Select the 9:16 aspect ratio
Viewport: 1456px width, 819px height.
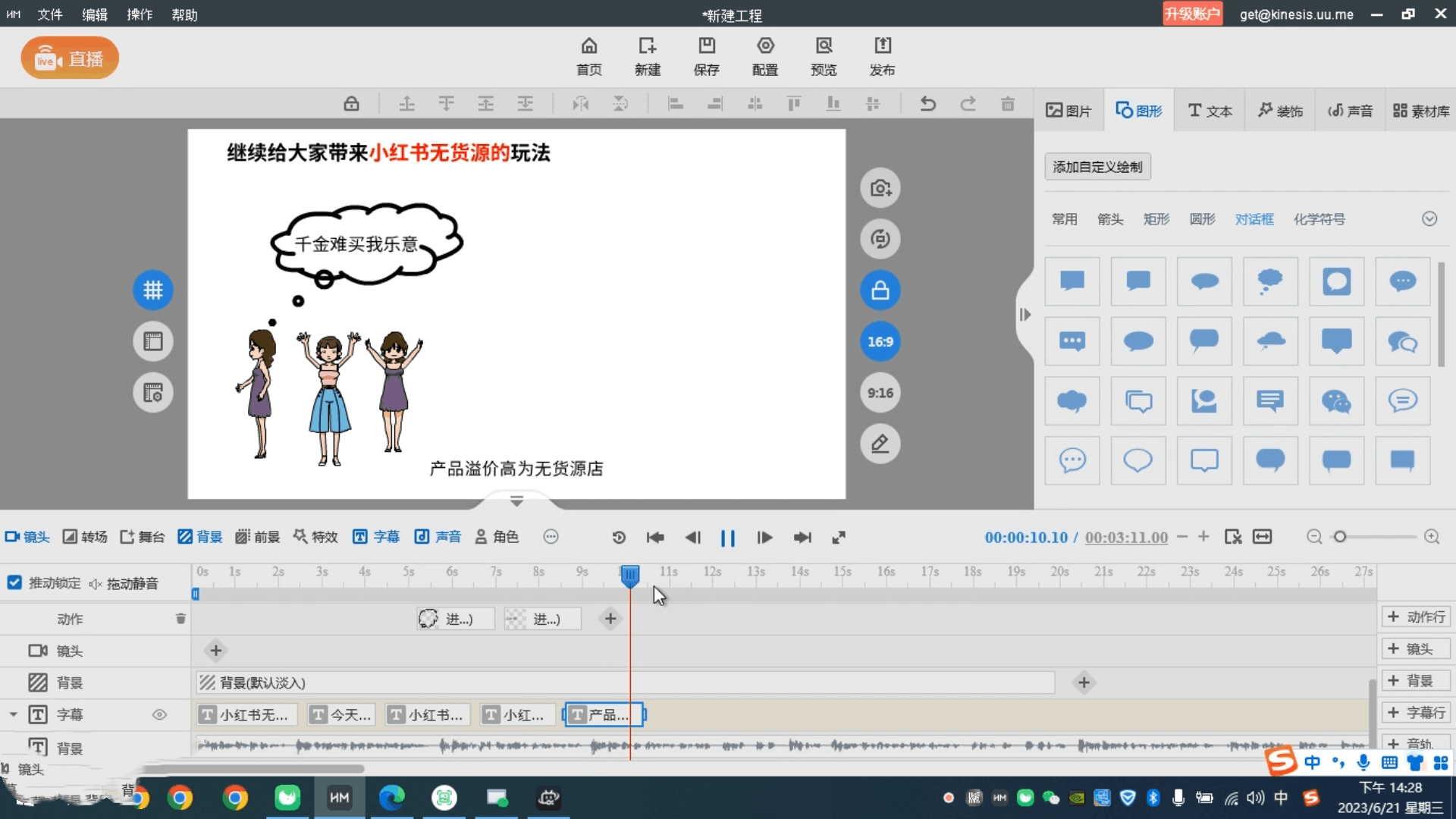pyautogui.click(x=880, y=393)
